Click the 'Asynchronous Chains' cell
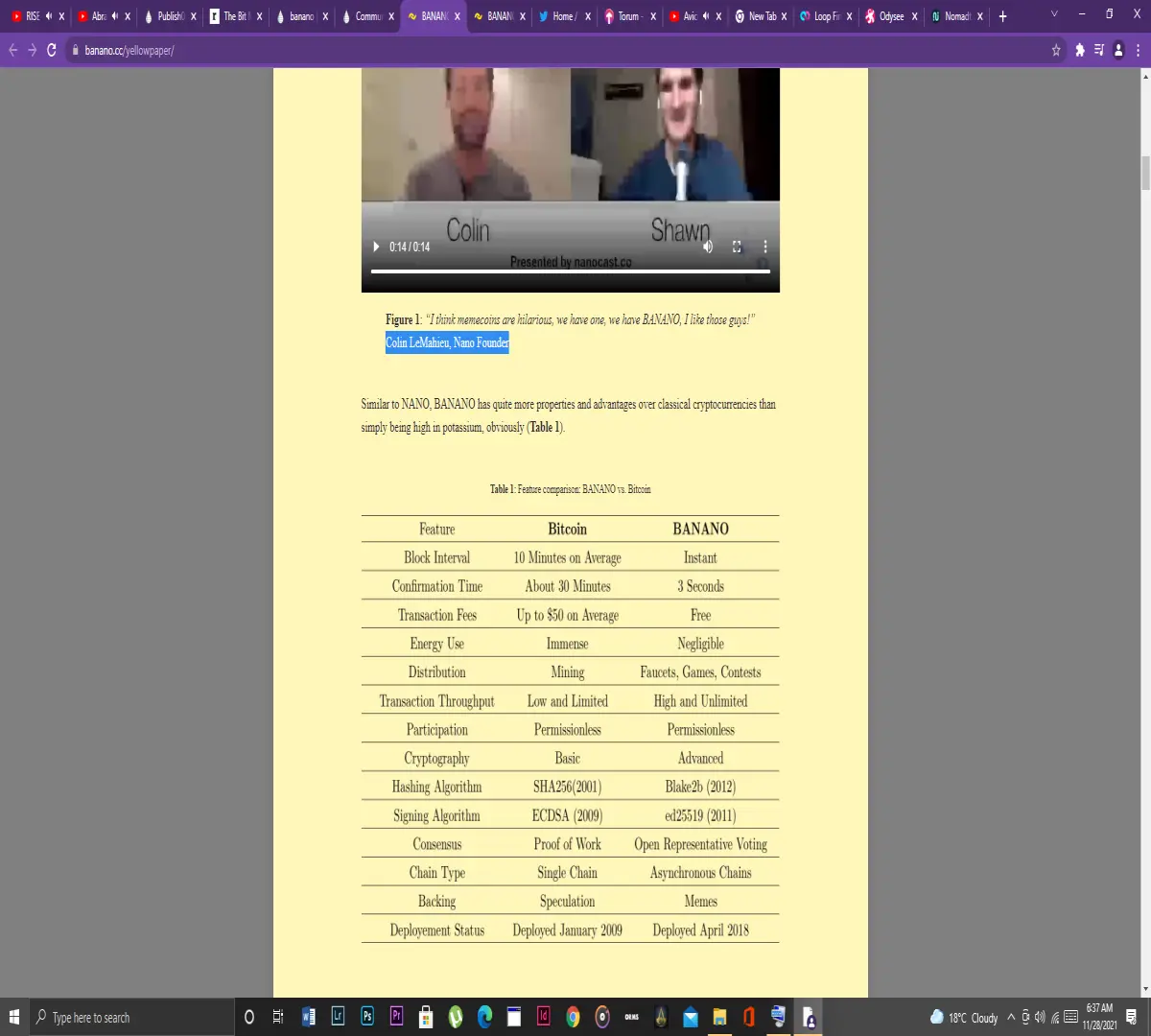1151x1036 pixels. click(700, 873)
